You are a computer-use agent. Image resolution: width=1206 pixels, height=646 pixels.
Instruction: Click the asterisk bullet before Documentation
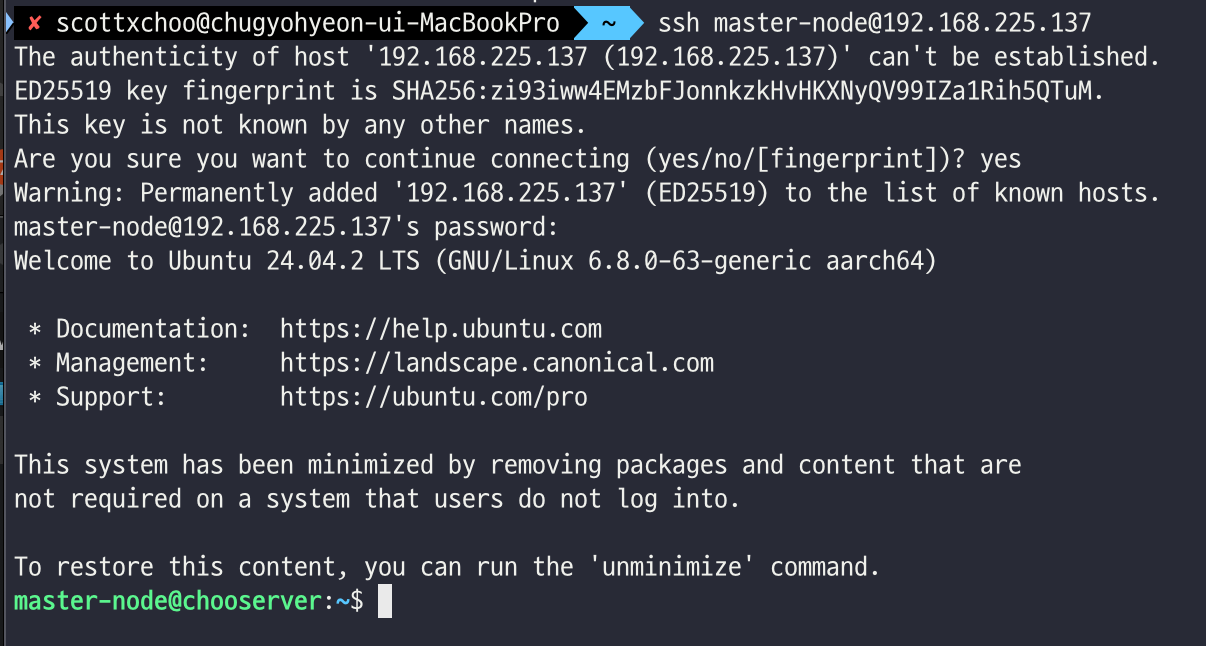tap(35, 329)
